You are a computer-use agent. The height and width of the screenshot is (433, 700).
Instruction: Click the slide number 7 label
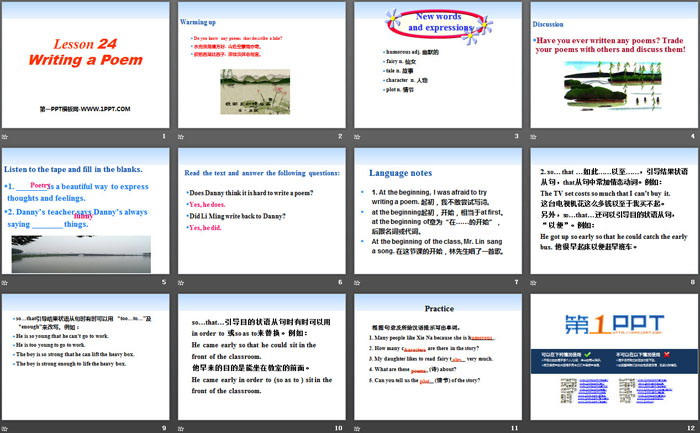[x=517, y=282]
